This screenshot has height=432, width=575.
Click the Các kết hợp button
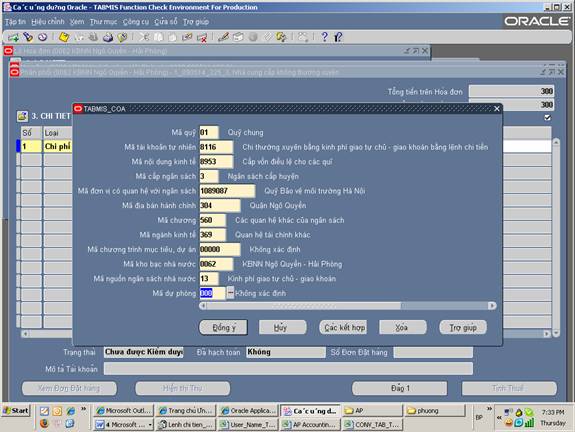point(343,327)
